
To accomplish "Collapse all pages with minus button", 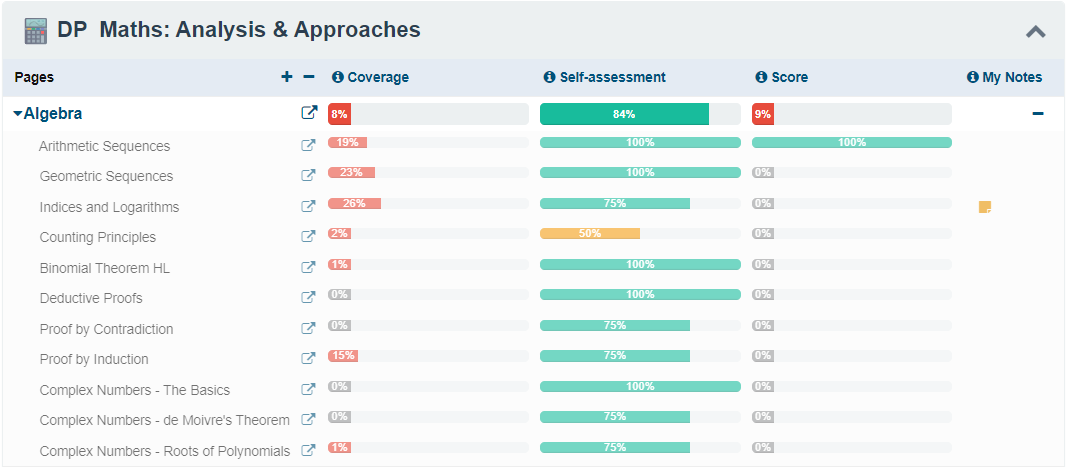I will point(309,76).
